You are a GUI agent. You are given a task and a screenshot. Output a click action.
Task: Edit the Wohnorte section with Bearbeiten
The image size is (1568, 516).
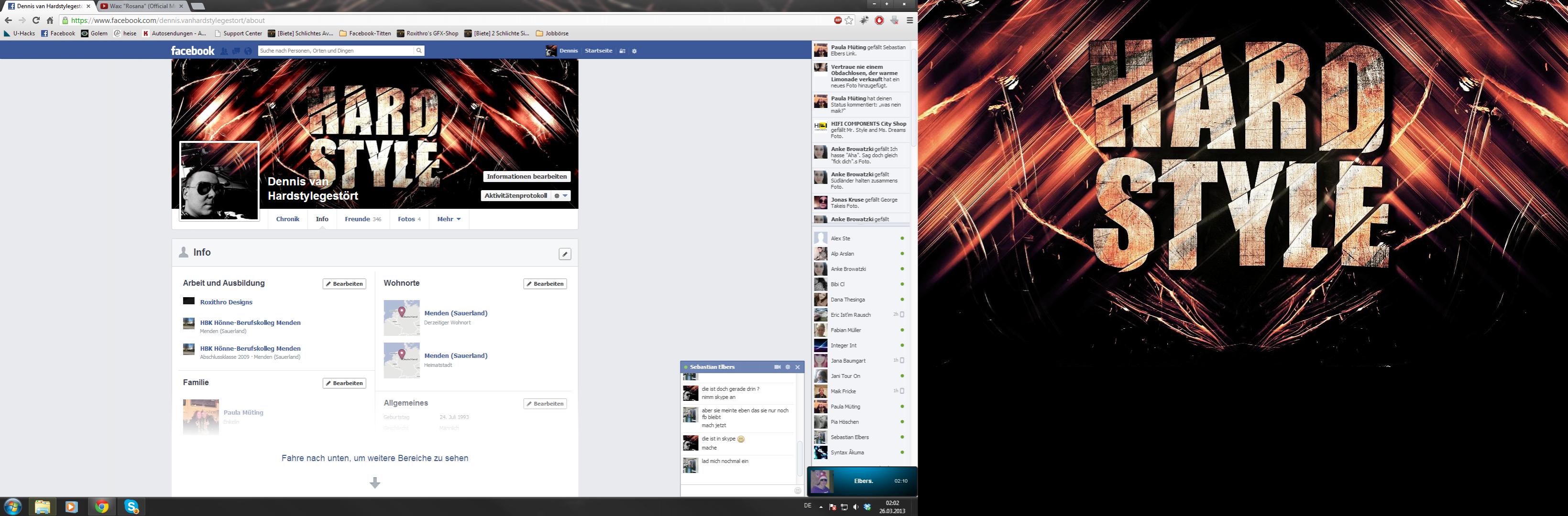(x=545, y=283)
